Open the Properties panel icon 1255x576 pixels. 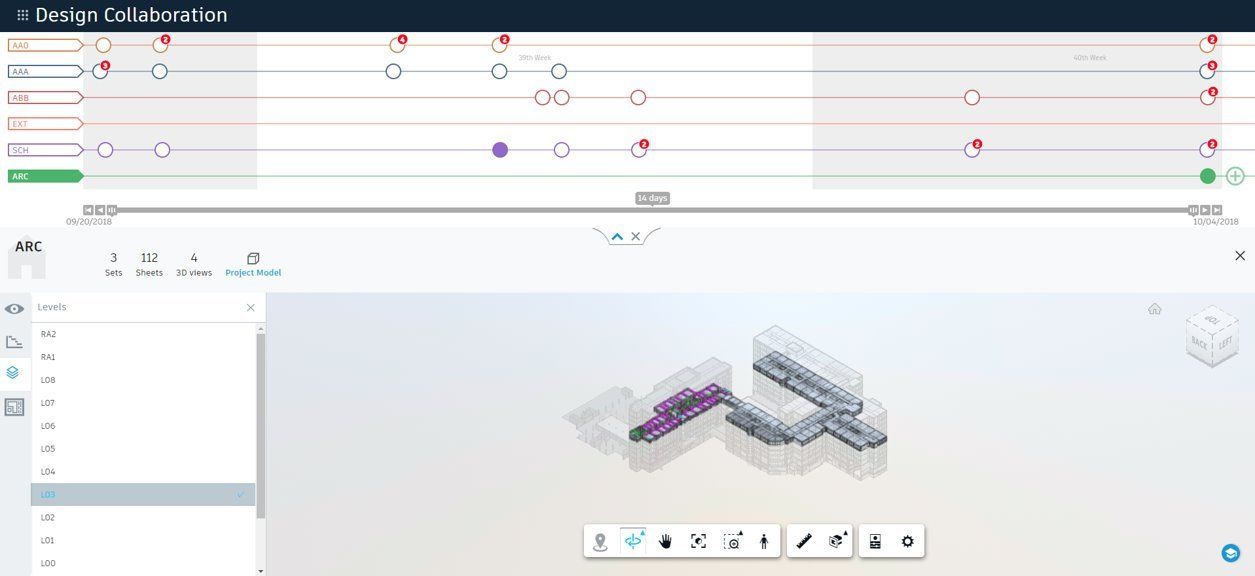[875, 541]
